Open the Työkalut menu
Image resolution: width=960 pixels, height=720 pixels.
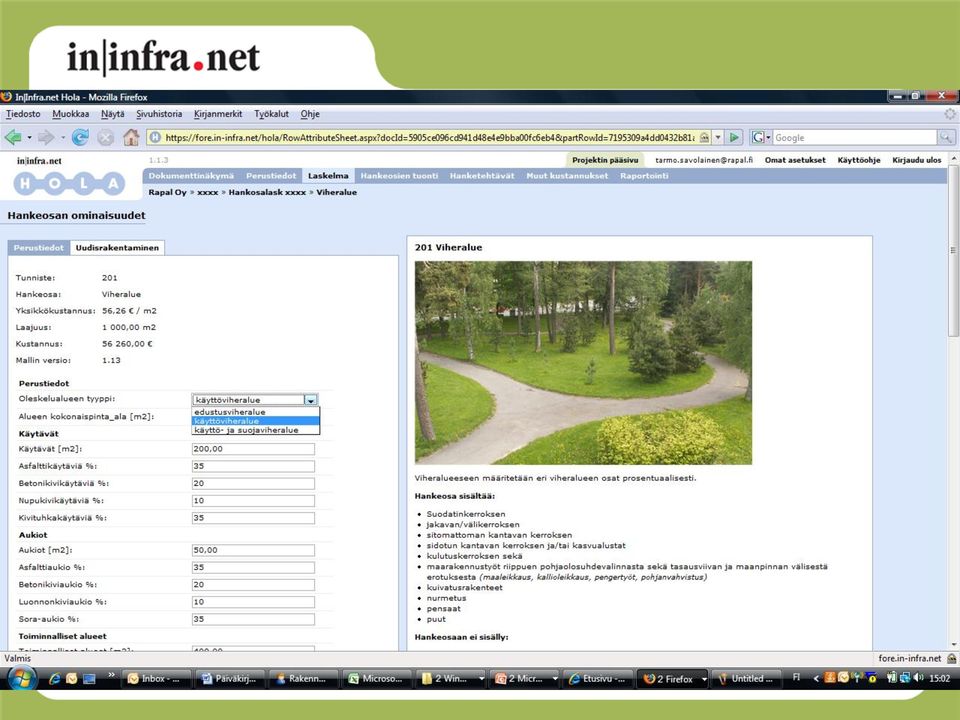271,114
